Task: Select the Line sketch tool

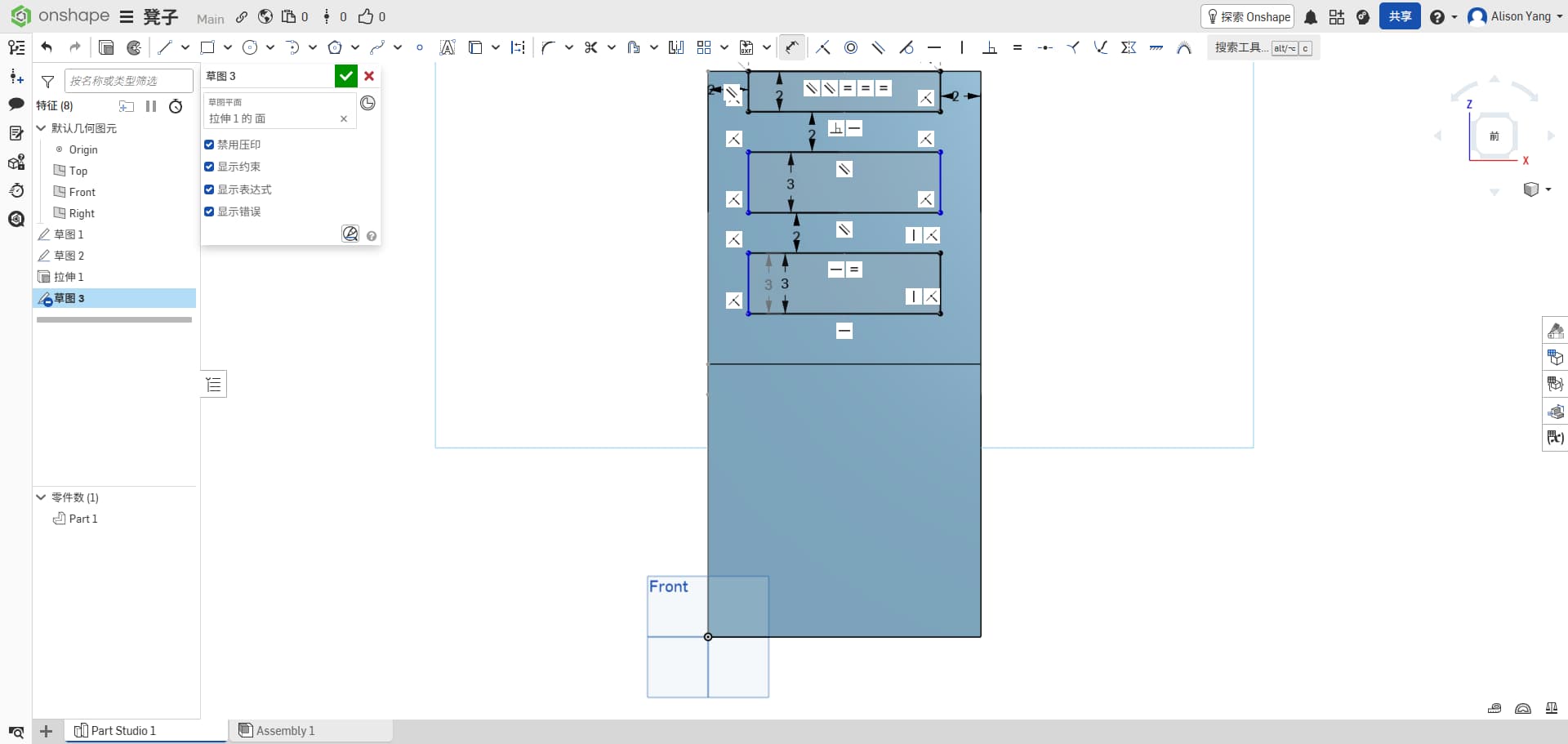Action: [165, 47]
